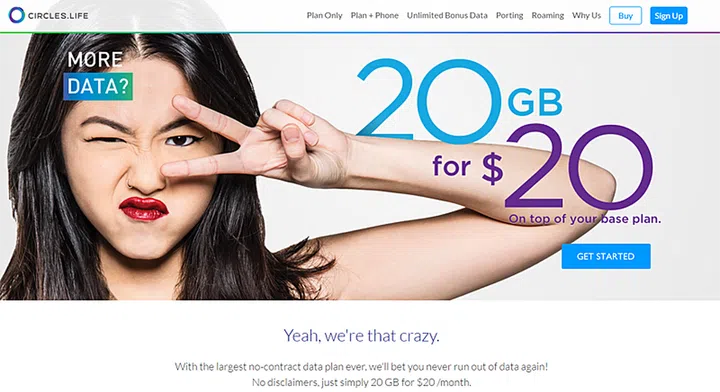The height and width of the screenshot is (392, 720).
Task: Click the white MORE text on banner
Action: 95,59
